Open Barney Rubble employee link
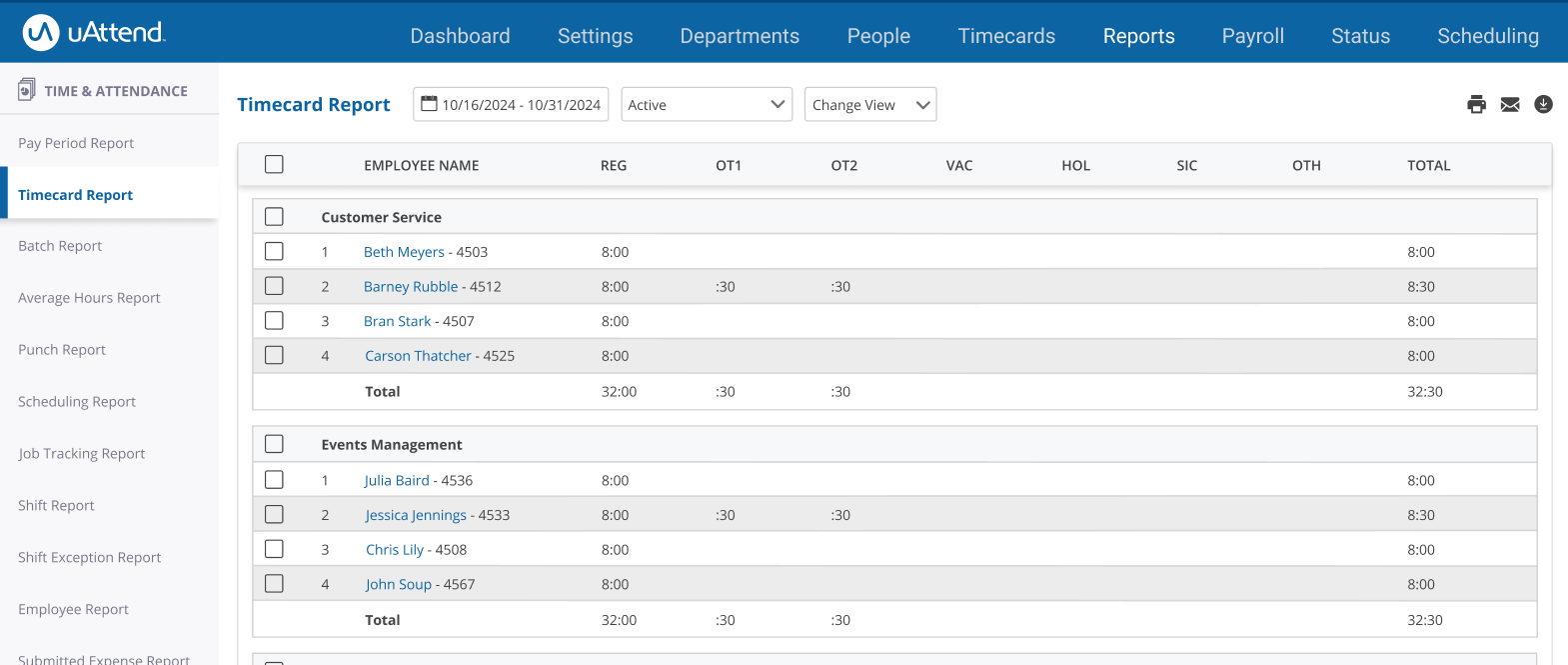 pyautogui.click(x=411, y=287)
